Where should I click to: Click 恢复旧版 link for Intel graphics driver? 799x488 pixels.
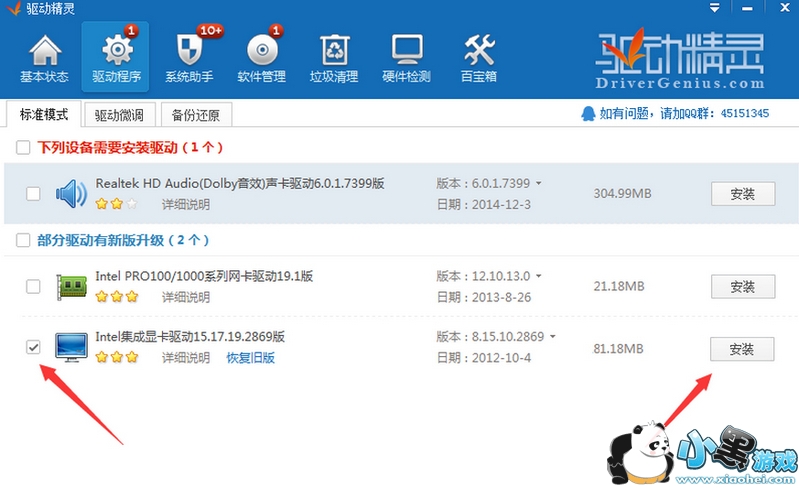pos(250,358)
